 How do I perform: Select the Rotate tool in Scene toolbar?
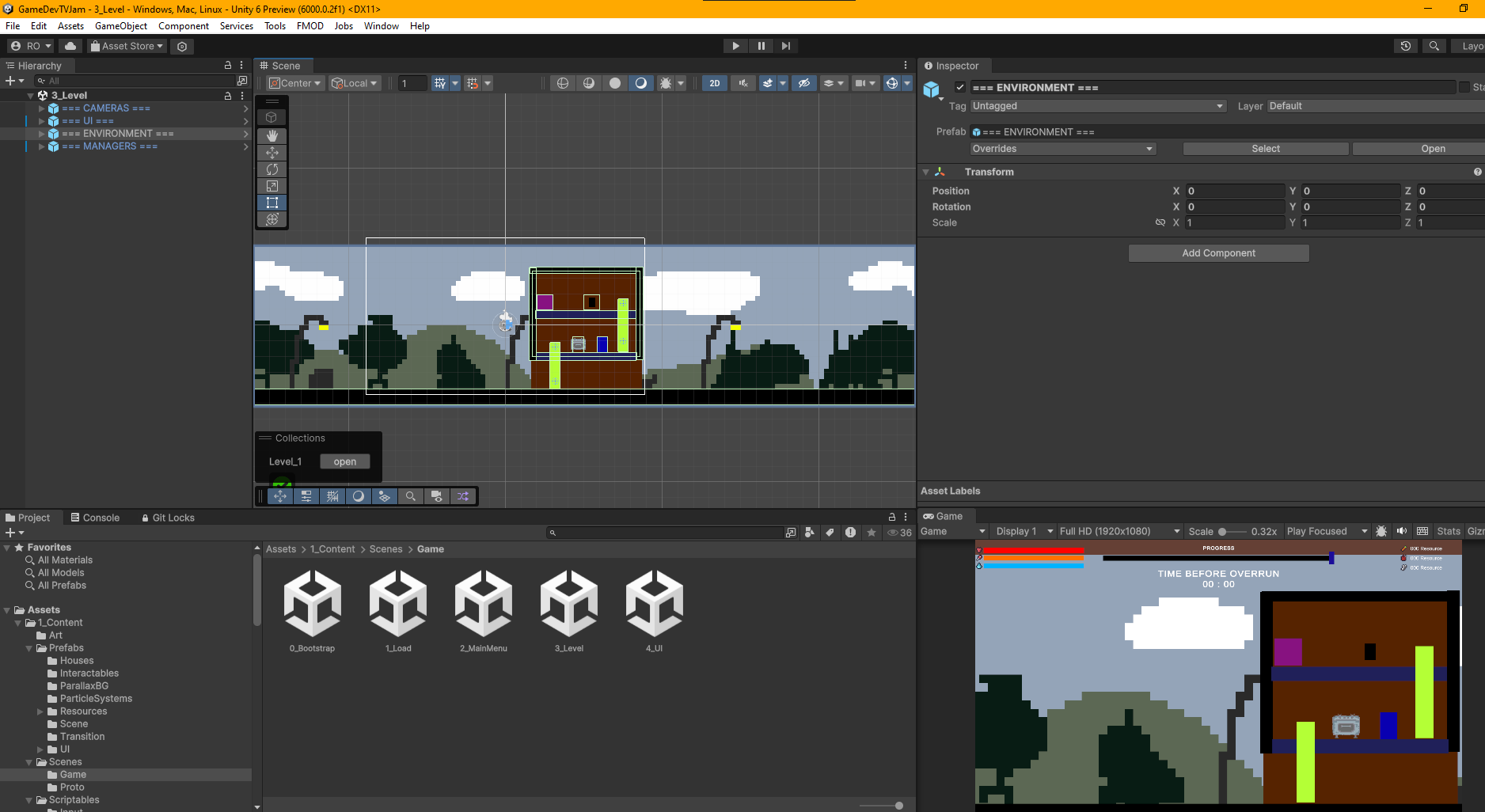(272, 169)
